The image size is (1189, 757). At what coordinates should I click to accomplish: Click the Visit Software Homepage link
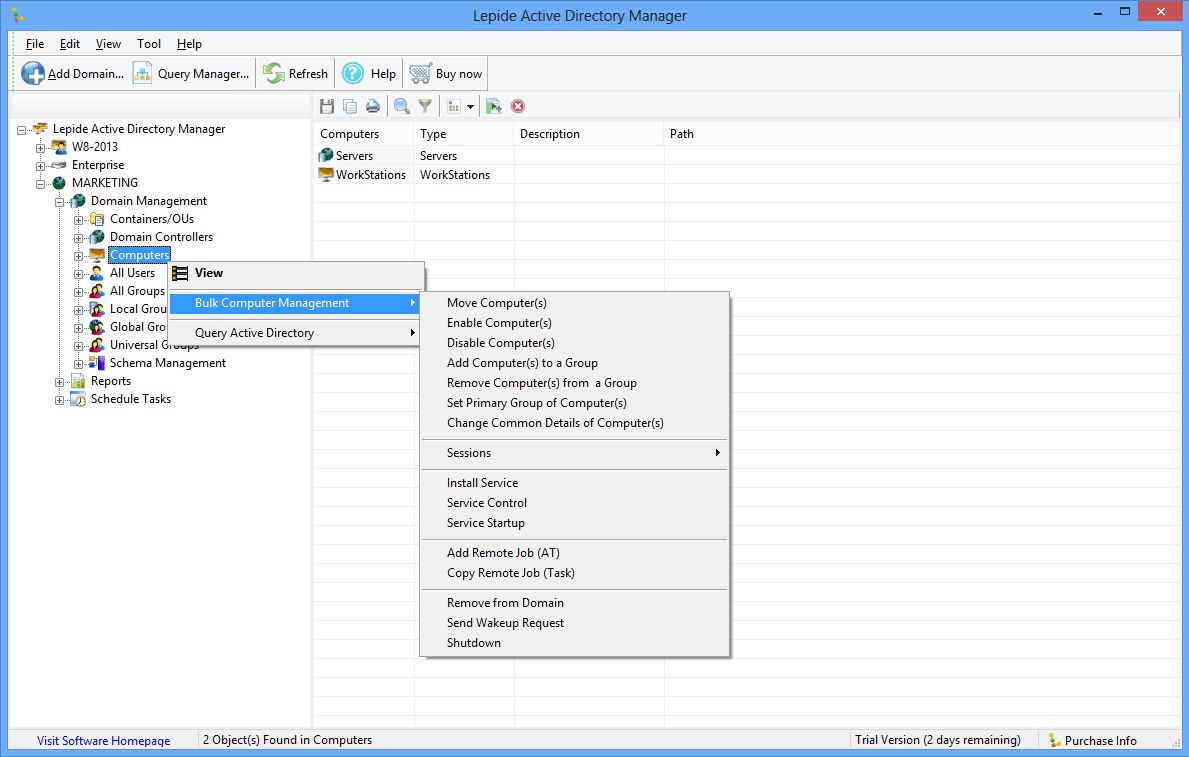103,741
